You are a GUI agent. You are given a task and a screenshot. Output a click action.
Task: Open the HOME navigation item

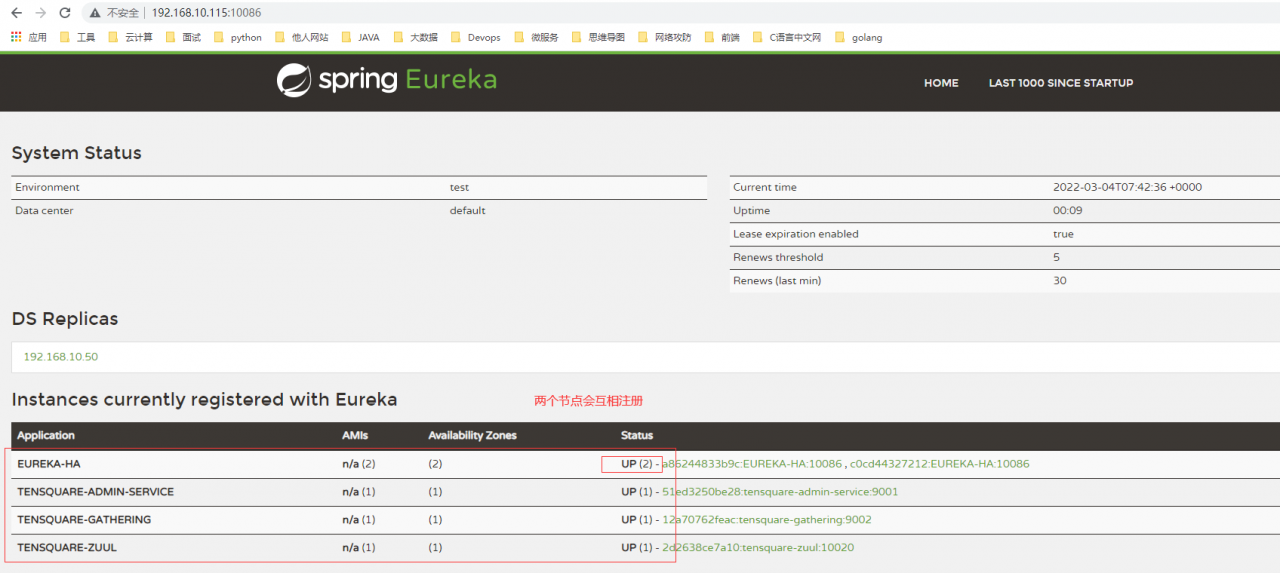941,83
